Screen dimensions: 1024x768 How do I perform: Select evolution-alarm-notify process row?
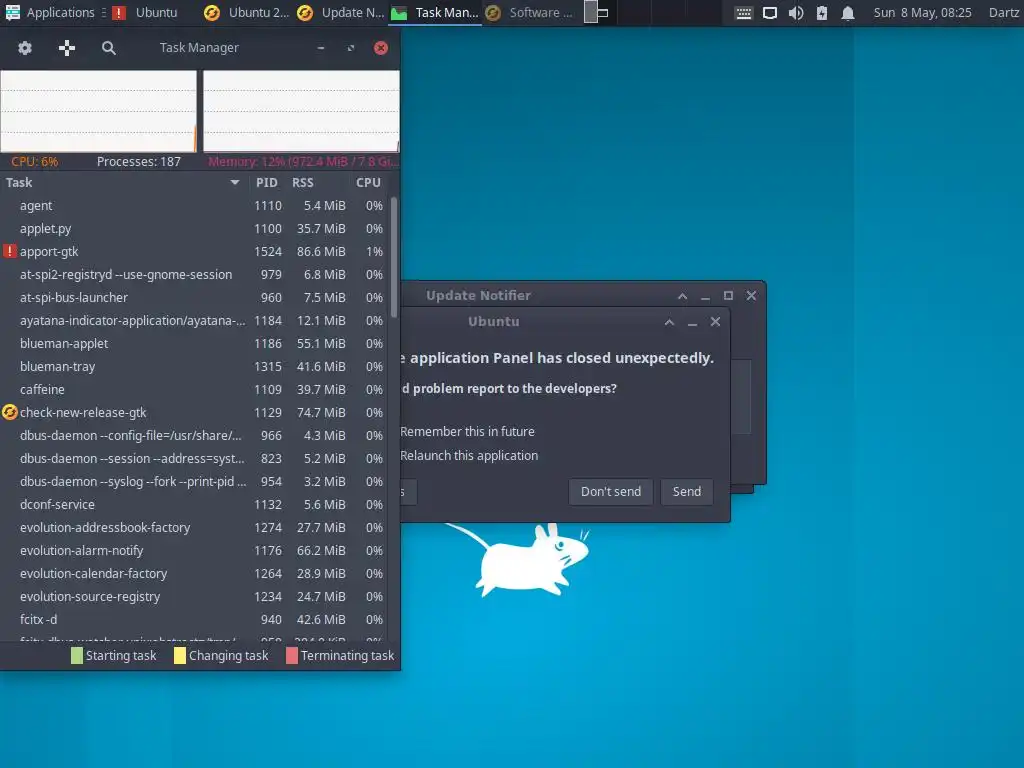tap(194, 551)
